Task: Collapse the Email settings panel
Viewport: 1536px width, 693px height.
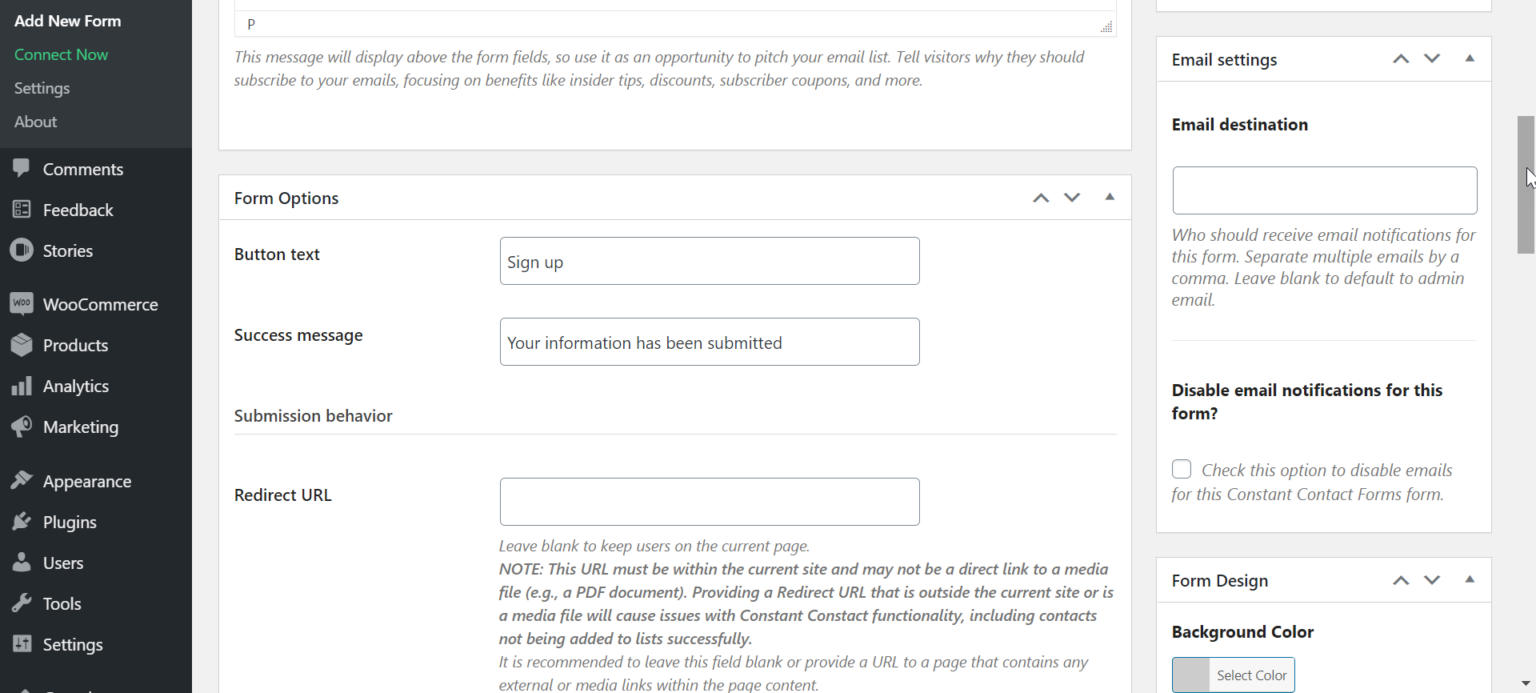Action: [1469, 59]
